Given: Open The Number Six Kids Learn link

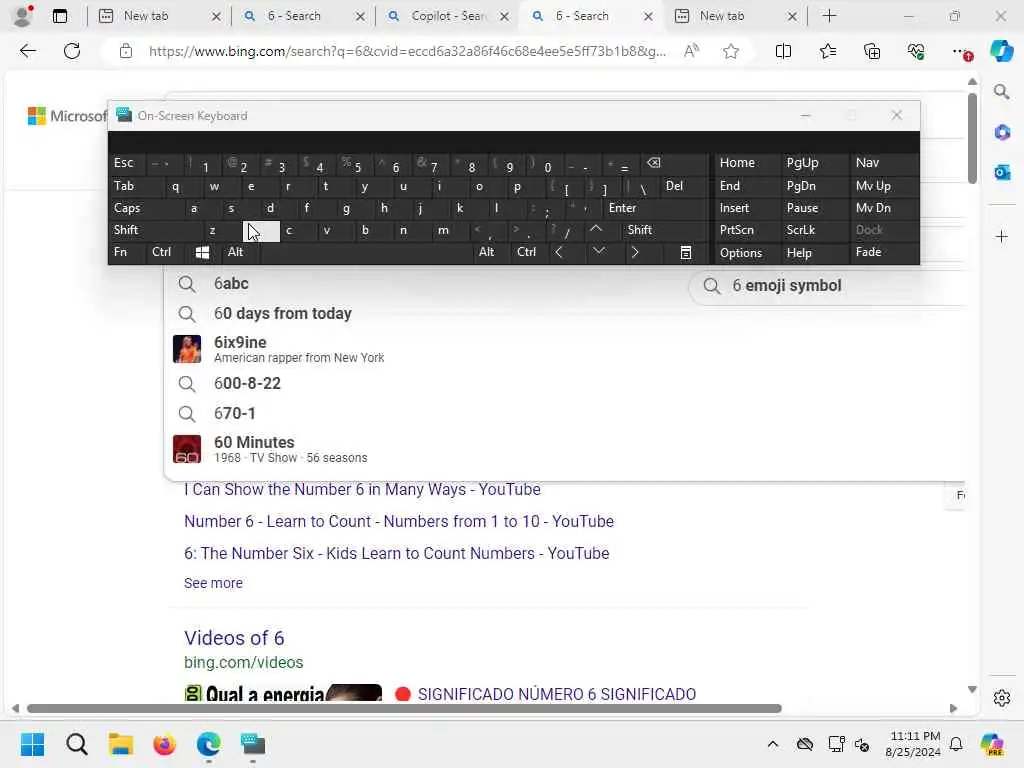Looking at the screenshot, I should pos(396,553).
